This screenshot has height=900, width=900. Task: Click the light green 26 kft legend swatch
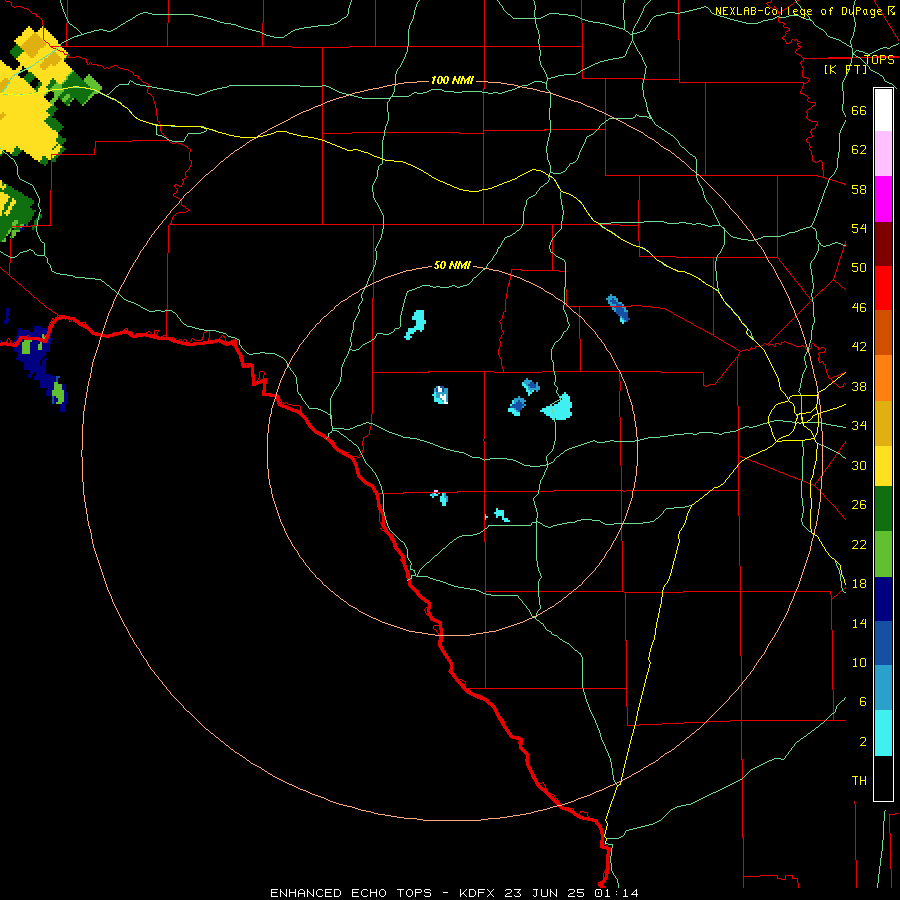click(x=883, y=554)
